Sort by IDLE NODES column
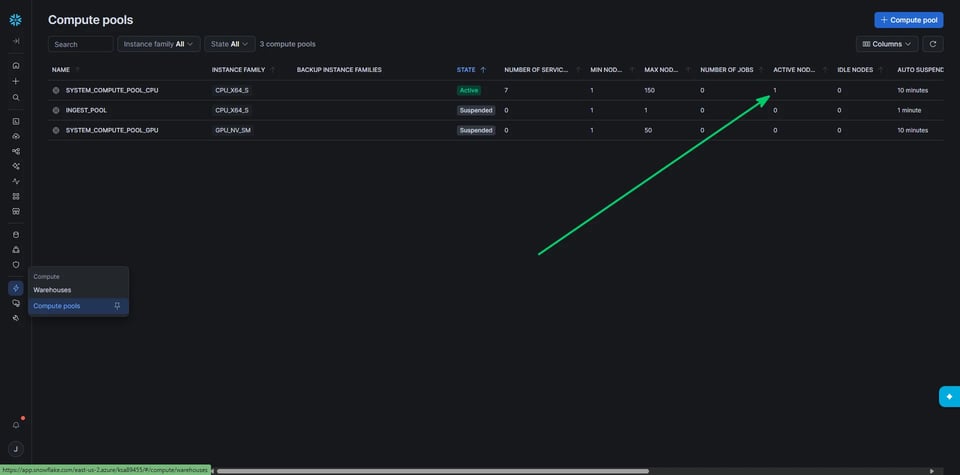Image resolution: width=960 pixels, height=475 pixels. click(855, 70)
